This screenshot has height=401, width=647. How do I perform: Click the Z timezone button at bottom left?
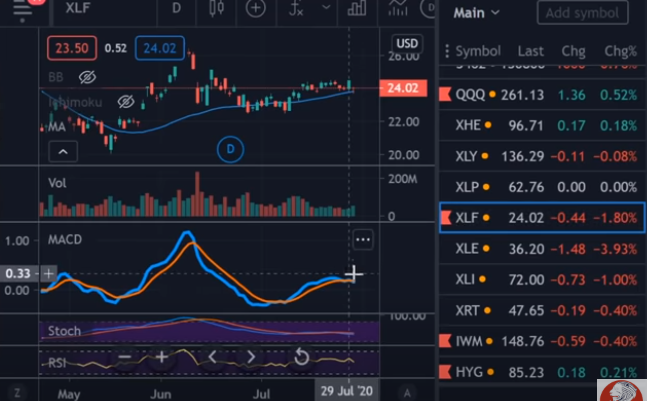click(x=17, y=392)
